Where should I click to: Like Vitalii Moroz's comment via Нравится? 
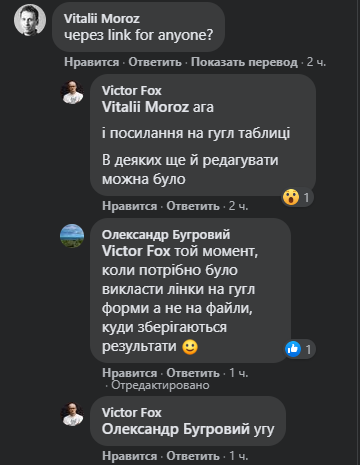[92, 62]
